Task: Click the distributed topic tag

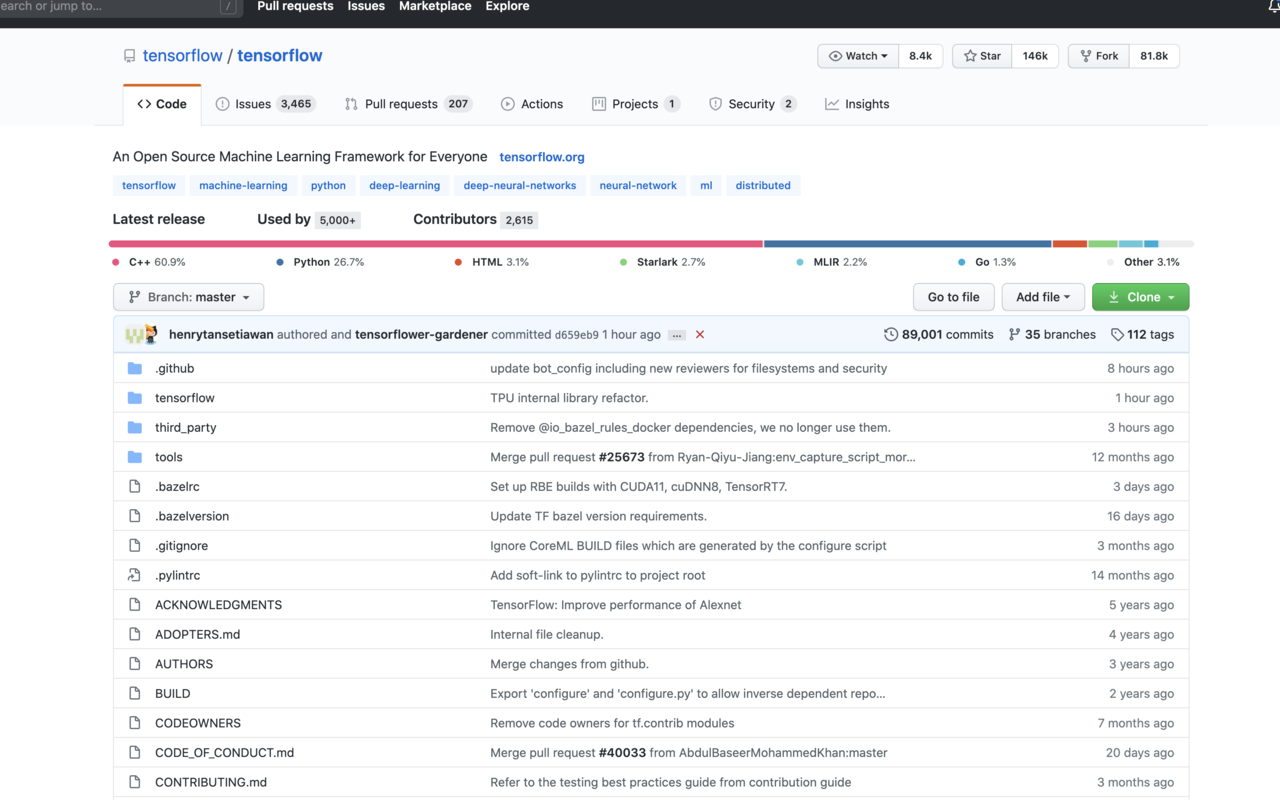Action: [x=763, y=185]
